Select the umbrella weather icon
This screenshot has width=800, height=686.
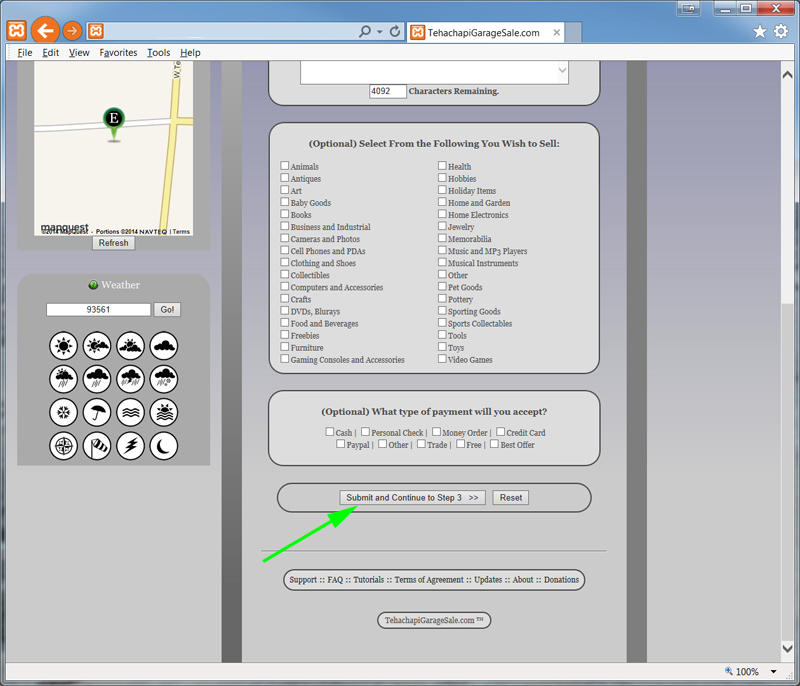pos(97,412)
